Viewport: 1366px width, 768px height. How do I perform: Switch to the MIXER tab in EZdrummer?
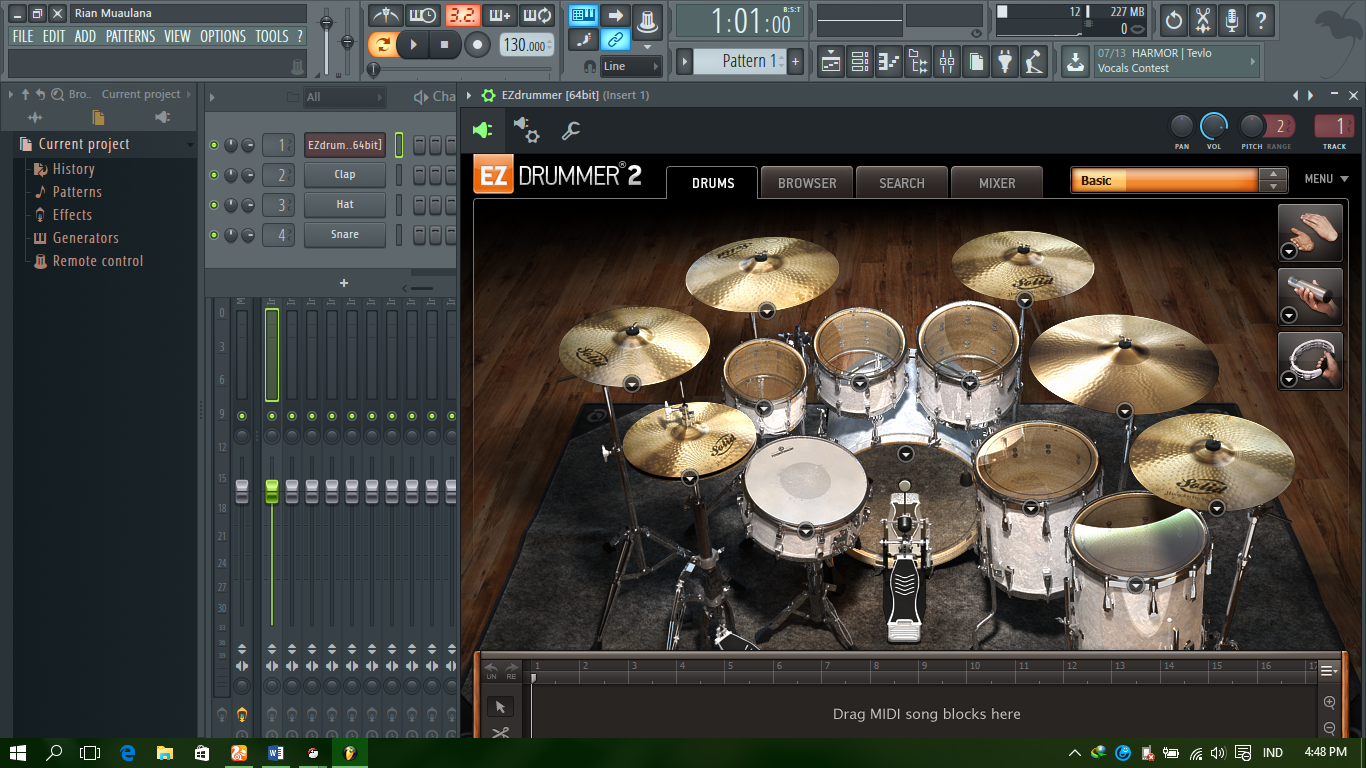997,183
